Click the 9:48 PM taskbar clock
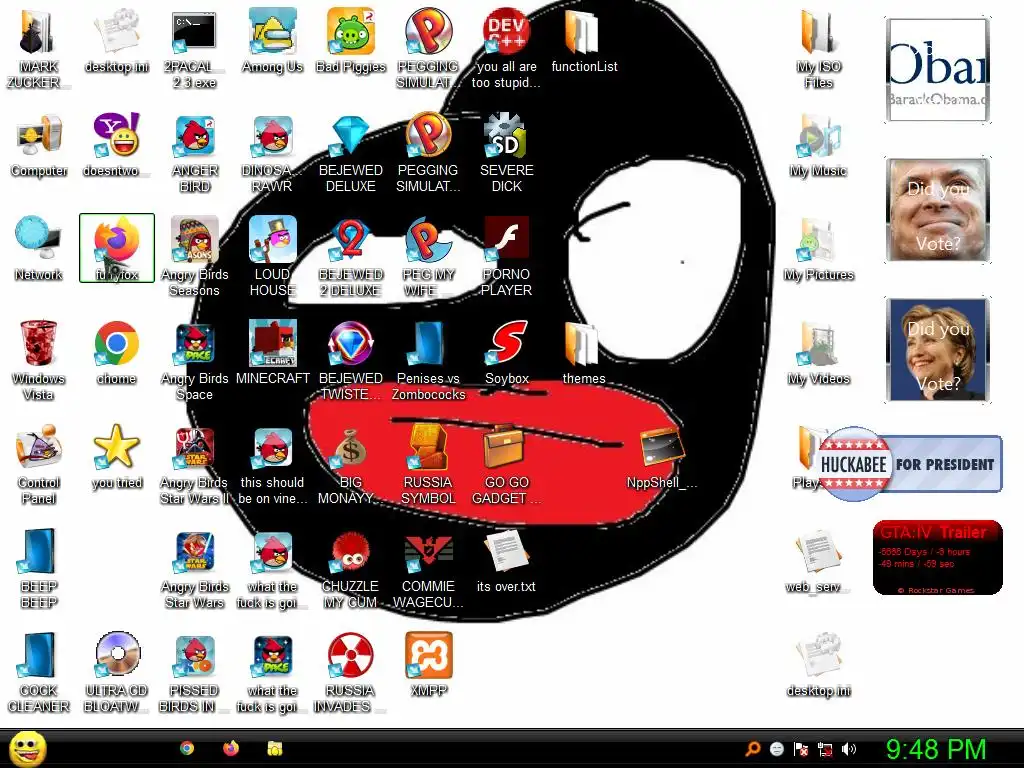 pyautogui.click(x=935, y=749)
